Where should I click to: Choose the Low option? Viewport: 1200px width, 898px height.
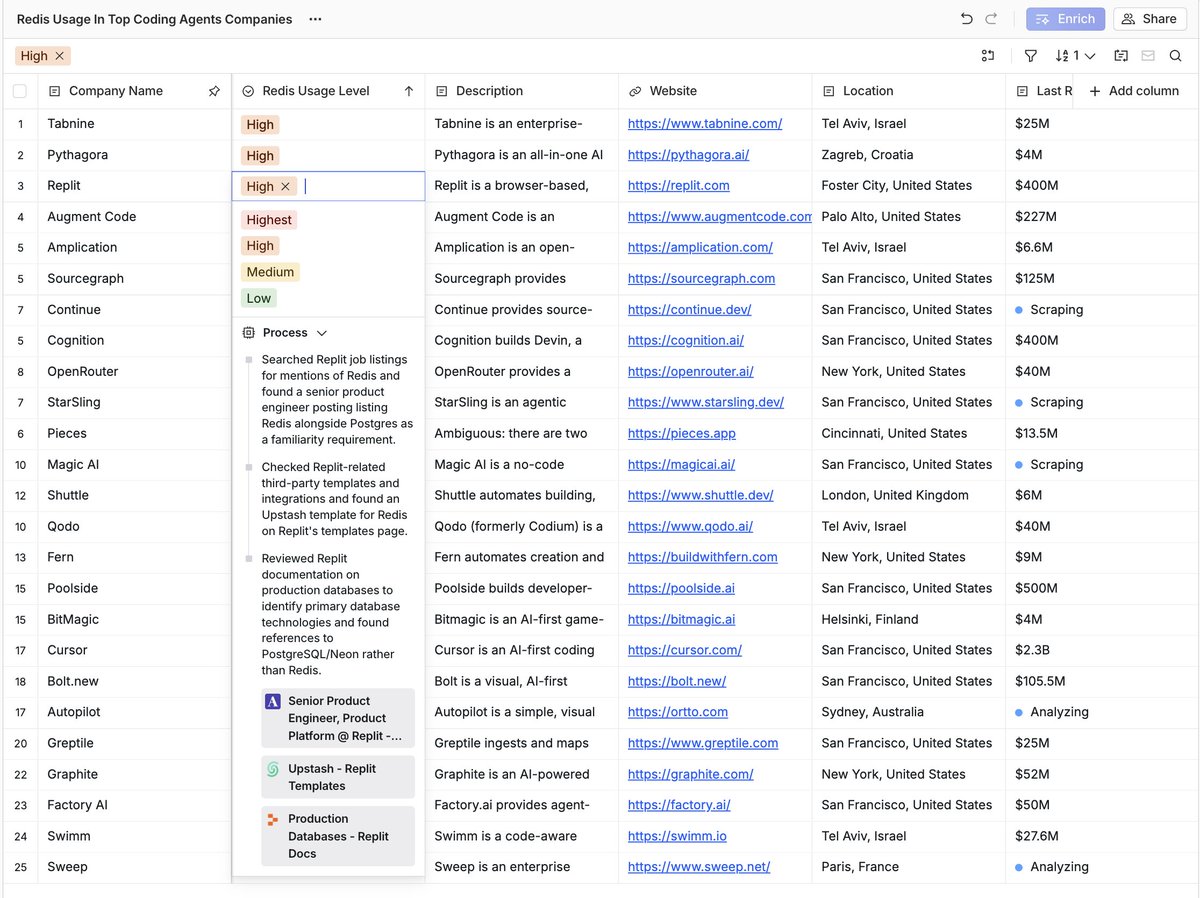click(259, 298)
